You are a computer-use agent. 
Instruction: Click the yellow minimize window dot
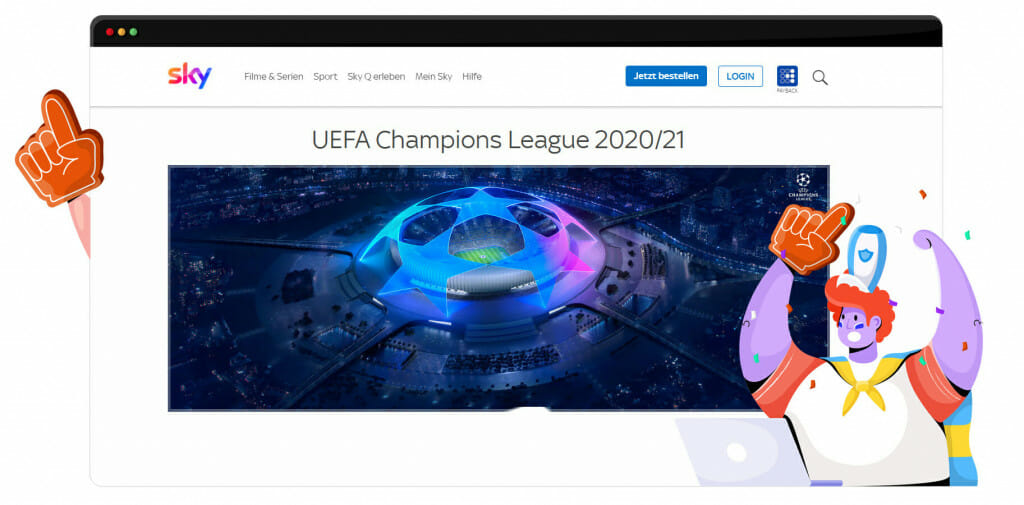click(121, 31)
